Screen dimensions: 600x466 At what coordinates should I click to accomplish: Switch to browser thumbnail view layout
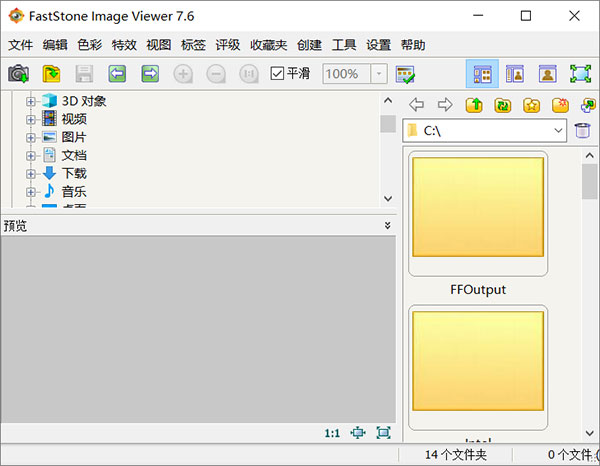pyautogui.click(x=482, y=73)
